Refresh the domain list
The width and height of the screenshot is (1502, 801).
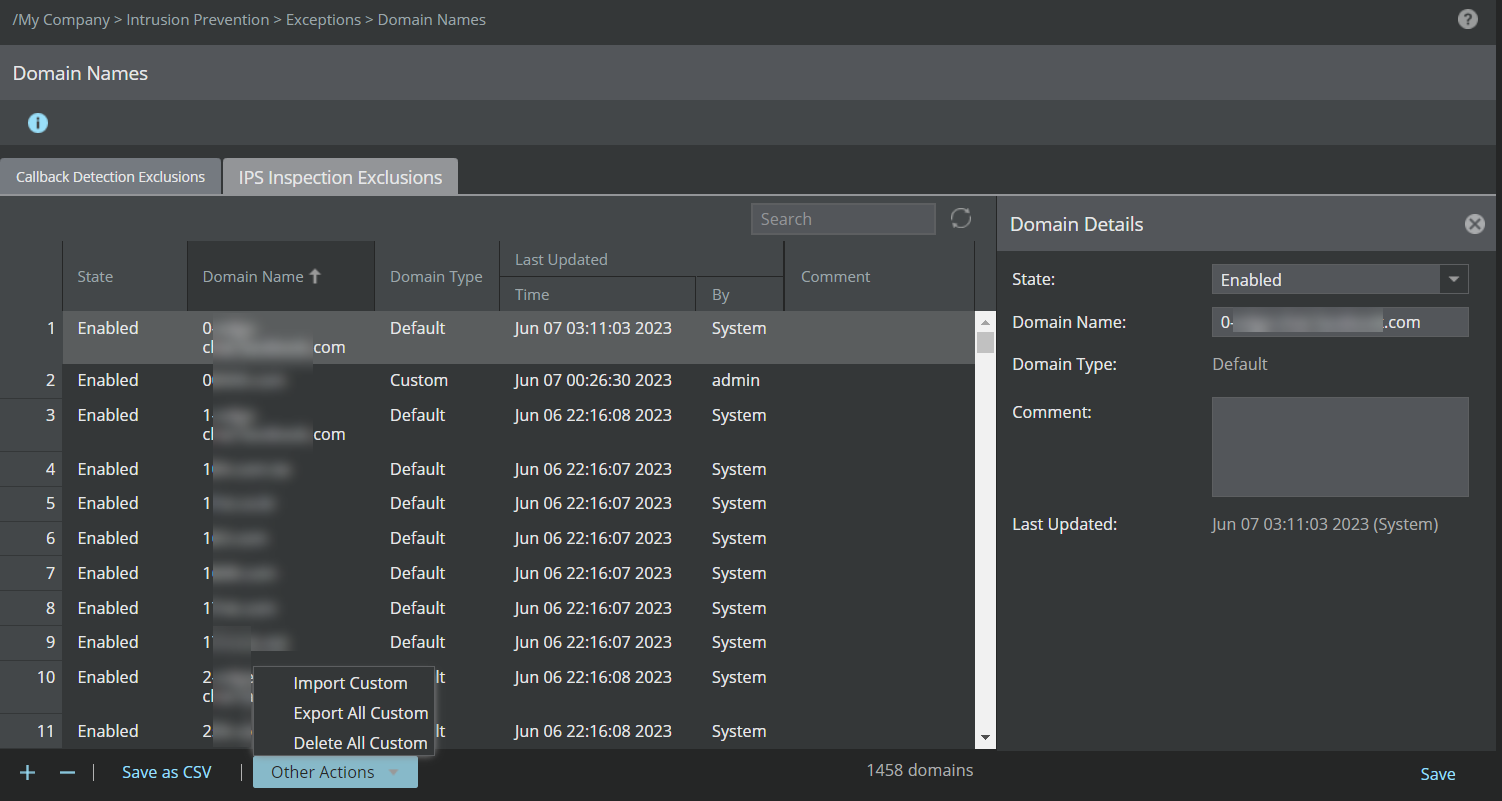961,218
